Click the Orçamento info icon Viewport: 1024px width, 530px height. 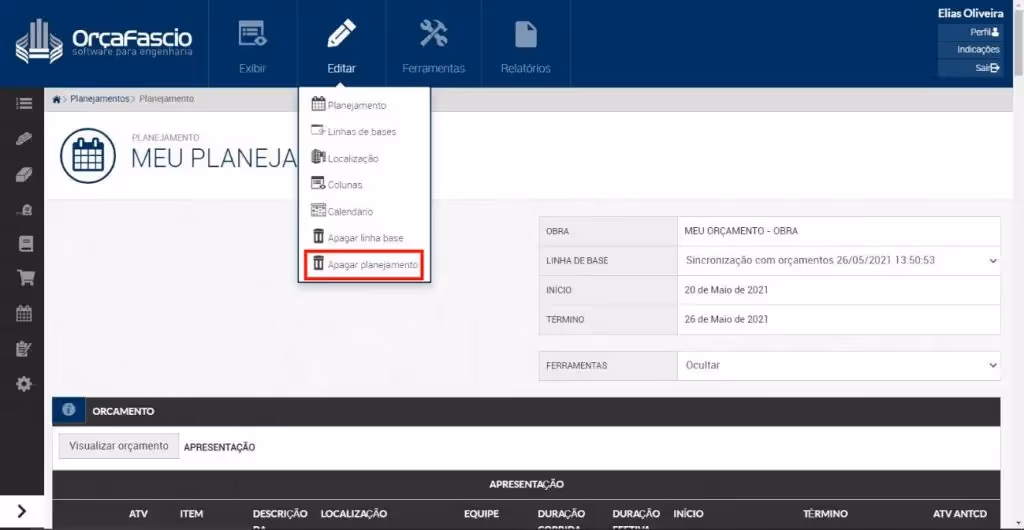point(69,411)
